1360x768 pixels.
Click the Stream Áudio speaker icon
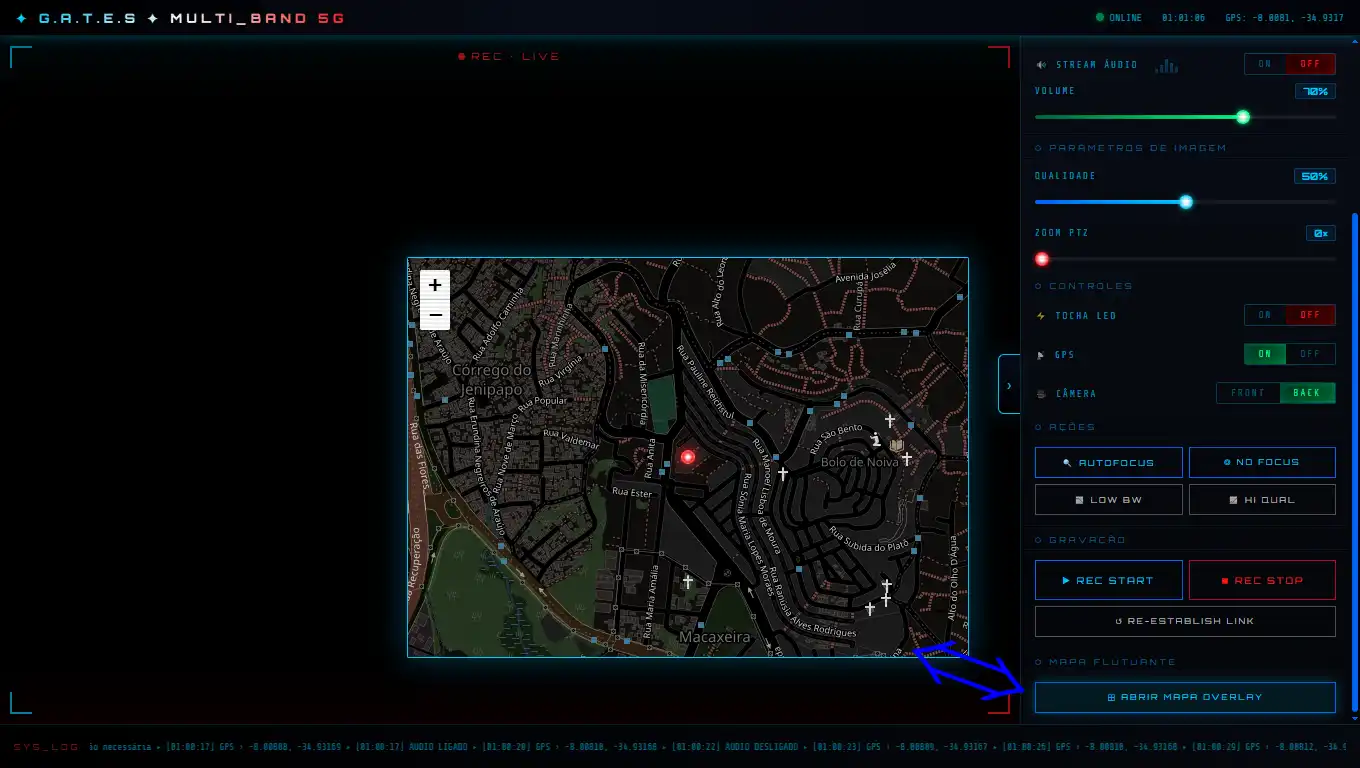click(x=1042, y=65)
